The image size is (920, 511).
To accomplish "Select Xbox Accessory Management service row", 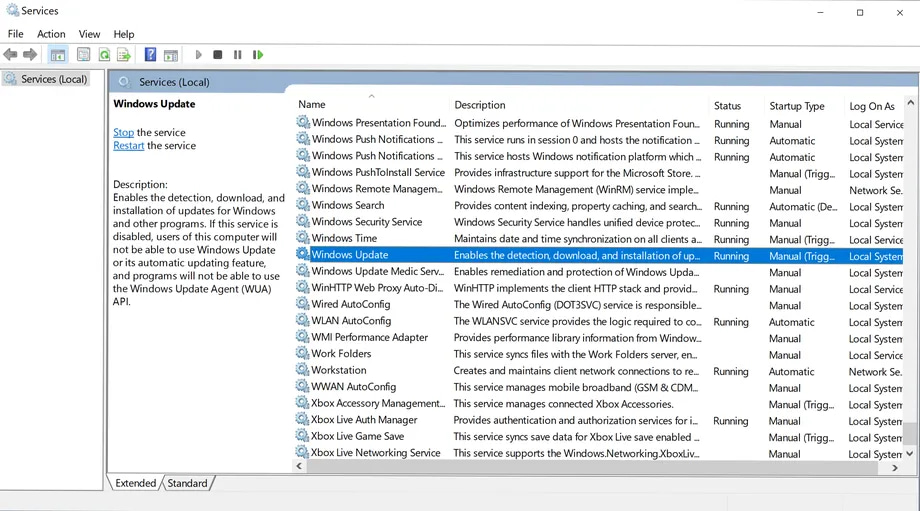I will pos(598,404).
